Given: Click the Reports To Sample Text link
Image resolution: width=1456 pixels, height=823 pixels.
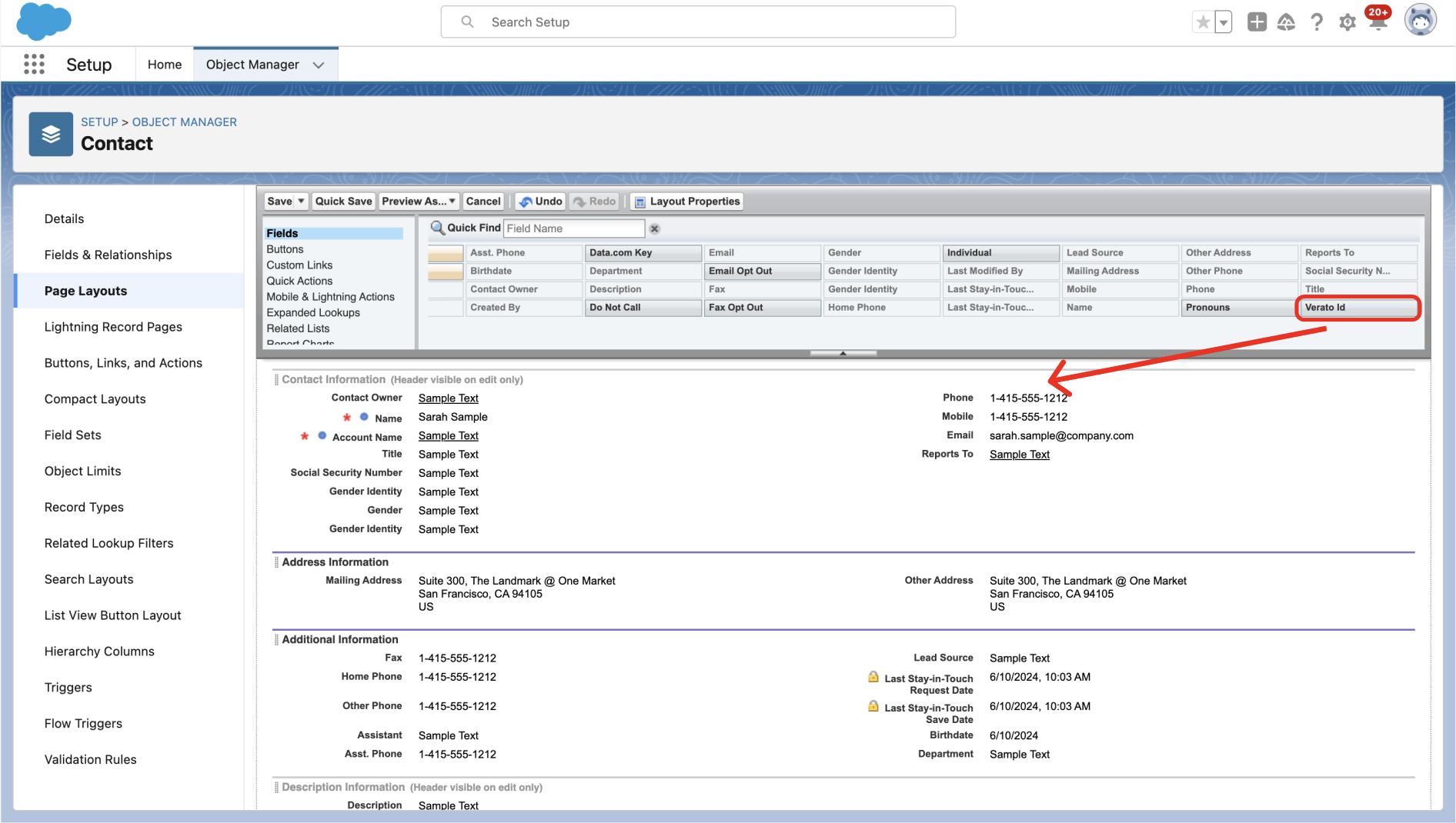Looking at the screenshot, I should click(1019, 455).
